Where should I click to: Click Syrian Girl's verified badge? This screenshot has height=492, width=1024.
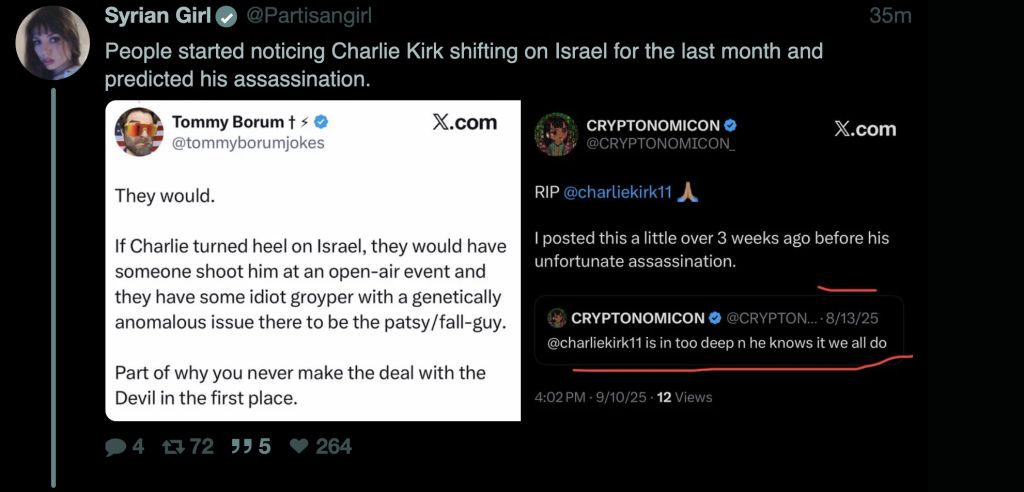[228, 18]
